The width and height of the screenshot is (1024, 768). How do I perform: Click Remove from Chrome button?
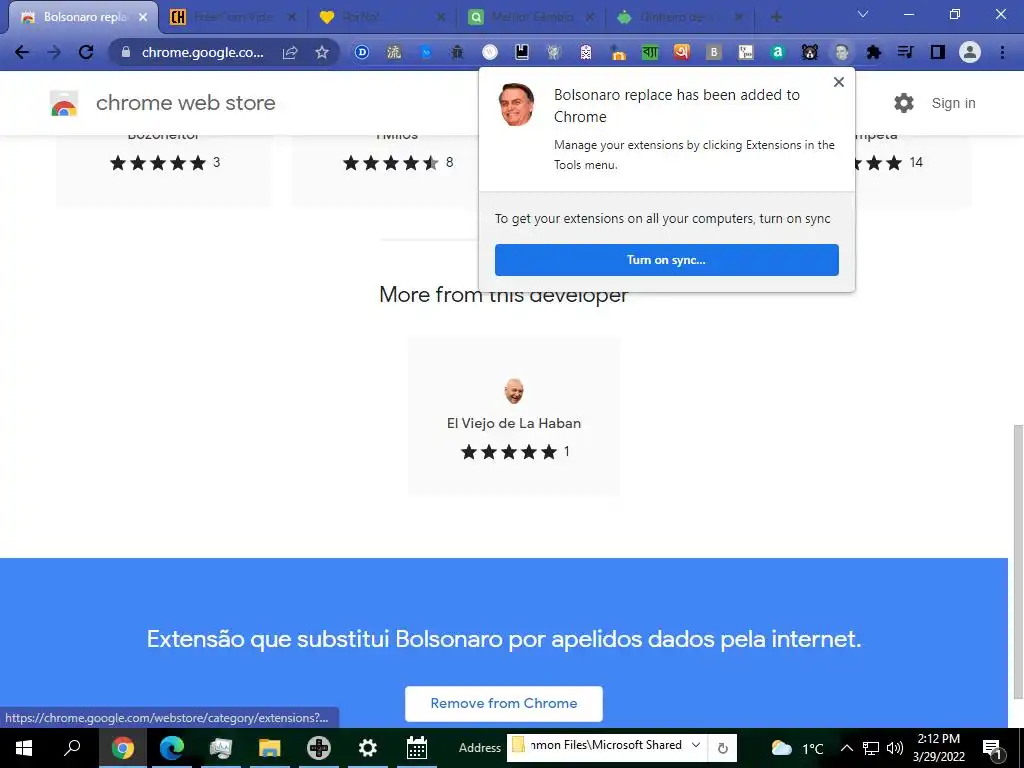[x=504, y=703]
